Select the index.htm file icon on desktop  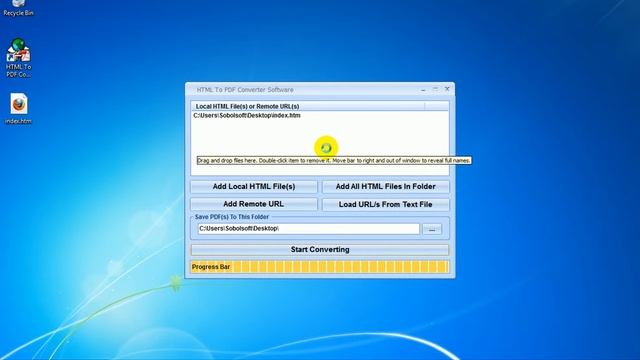point(18,109)
